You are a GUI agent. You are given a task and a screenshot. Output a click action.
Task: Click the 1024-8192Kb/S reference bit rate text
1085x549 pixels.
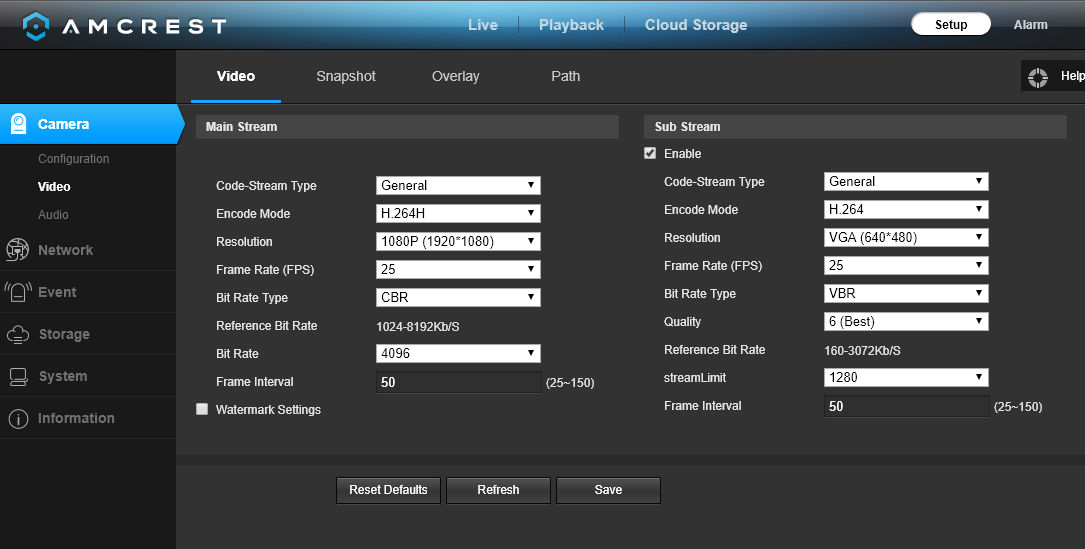click(418, 327)
